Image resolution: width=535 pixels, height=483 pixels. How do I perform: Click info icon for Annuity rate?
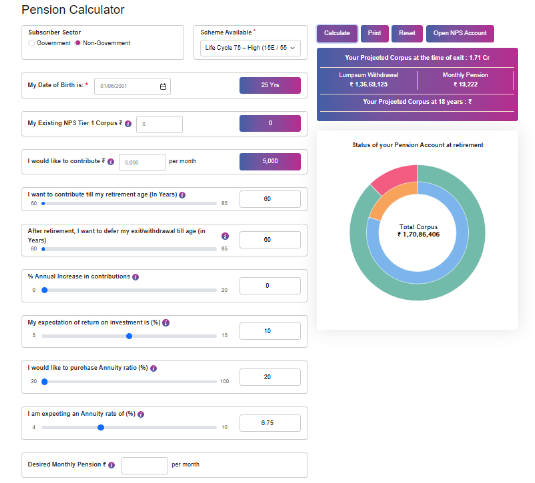(141, 414)
